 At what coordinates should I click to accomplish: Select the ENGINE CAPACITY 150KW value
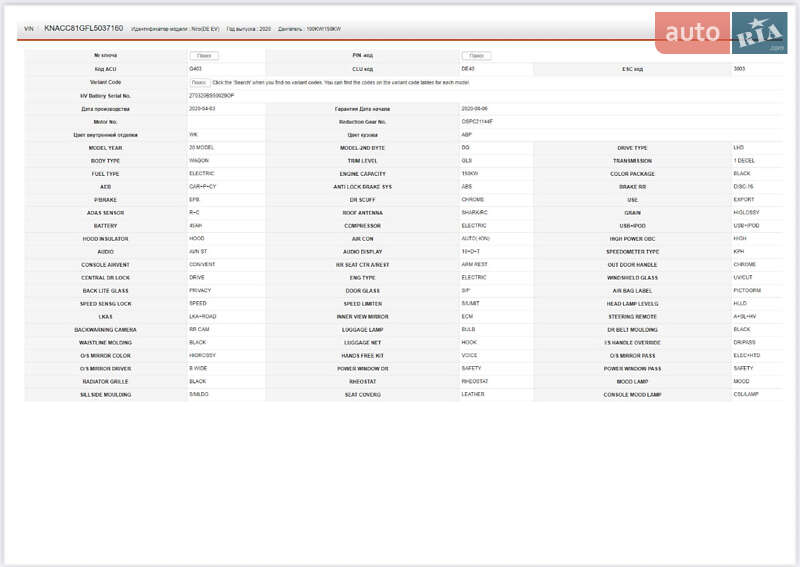point(470,173)
